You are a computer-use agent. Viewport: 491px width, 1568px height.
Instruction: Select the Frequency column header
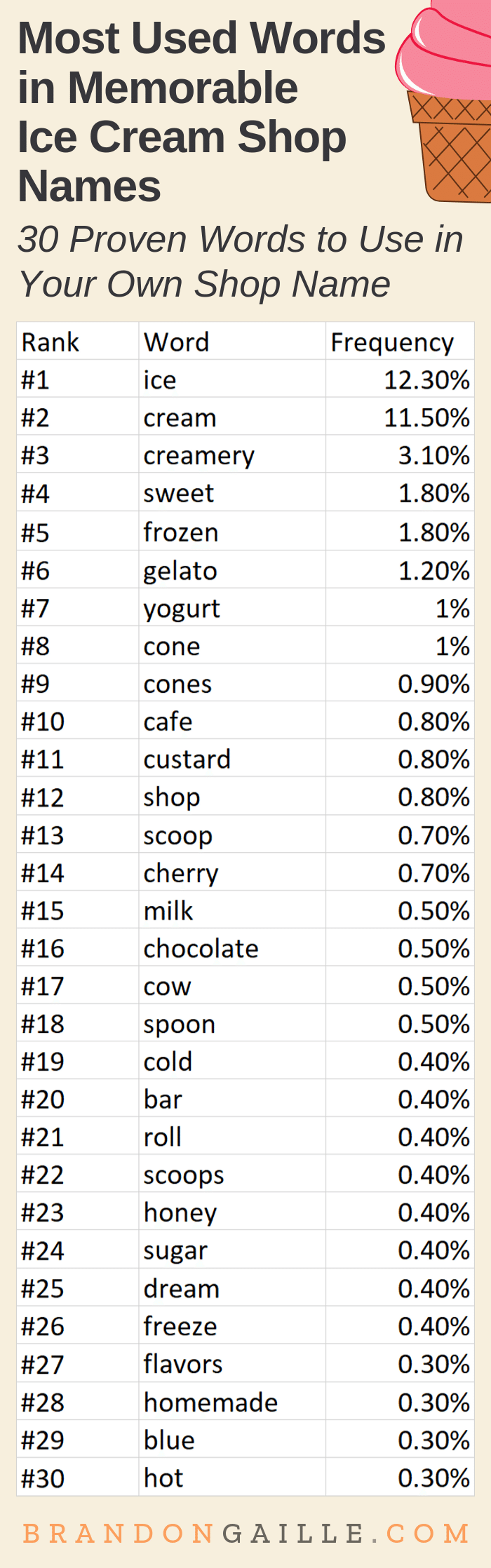(x=392, y=342)
